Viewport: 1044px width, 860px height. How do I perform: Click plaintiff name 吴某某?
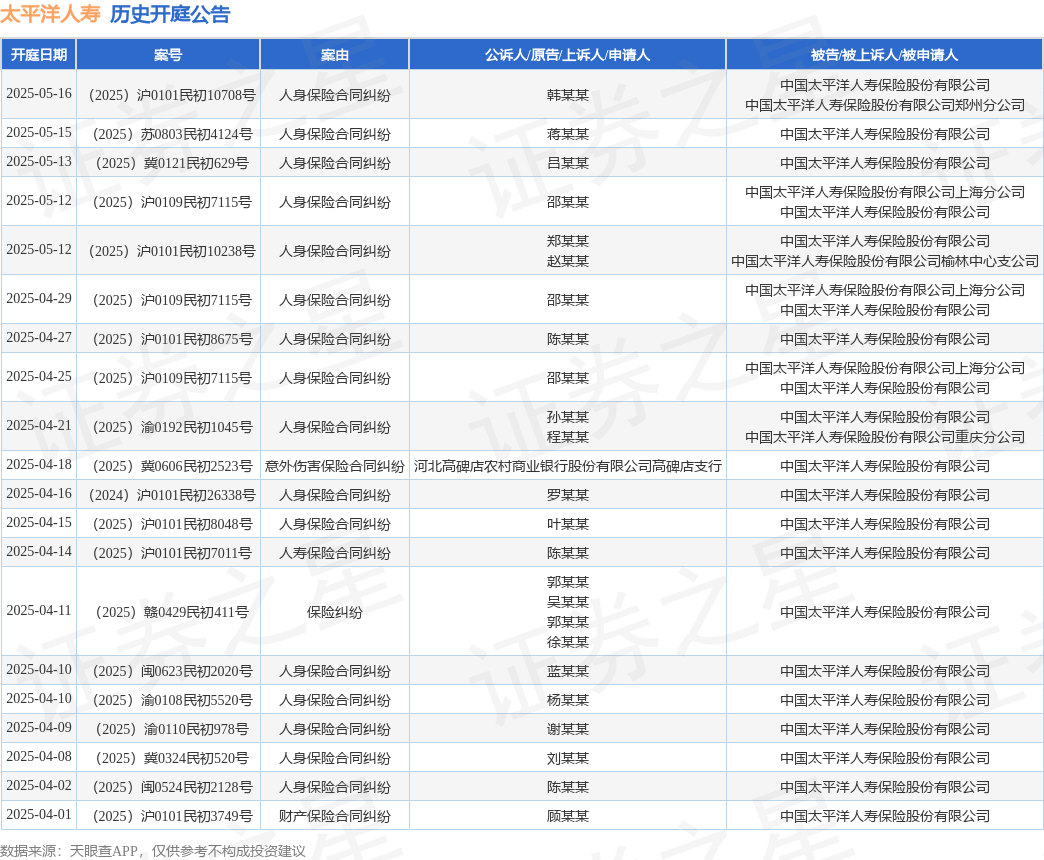(x=567, y=602)
